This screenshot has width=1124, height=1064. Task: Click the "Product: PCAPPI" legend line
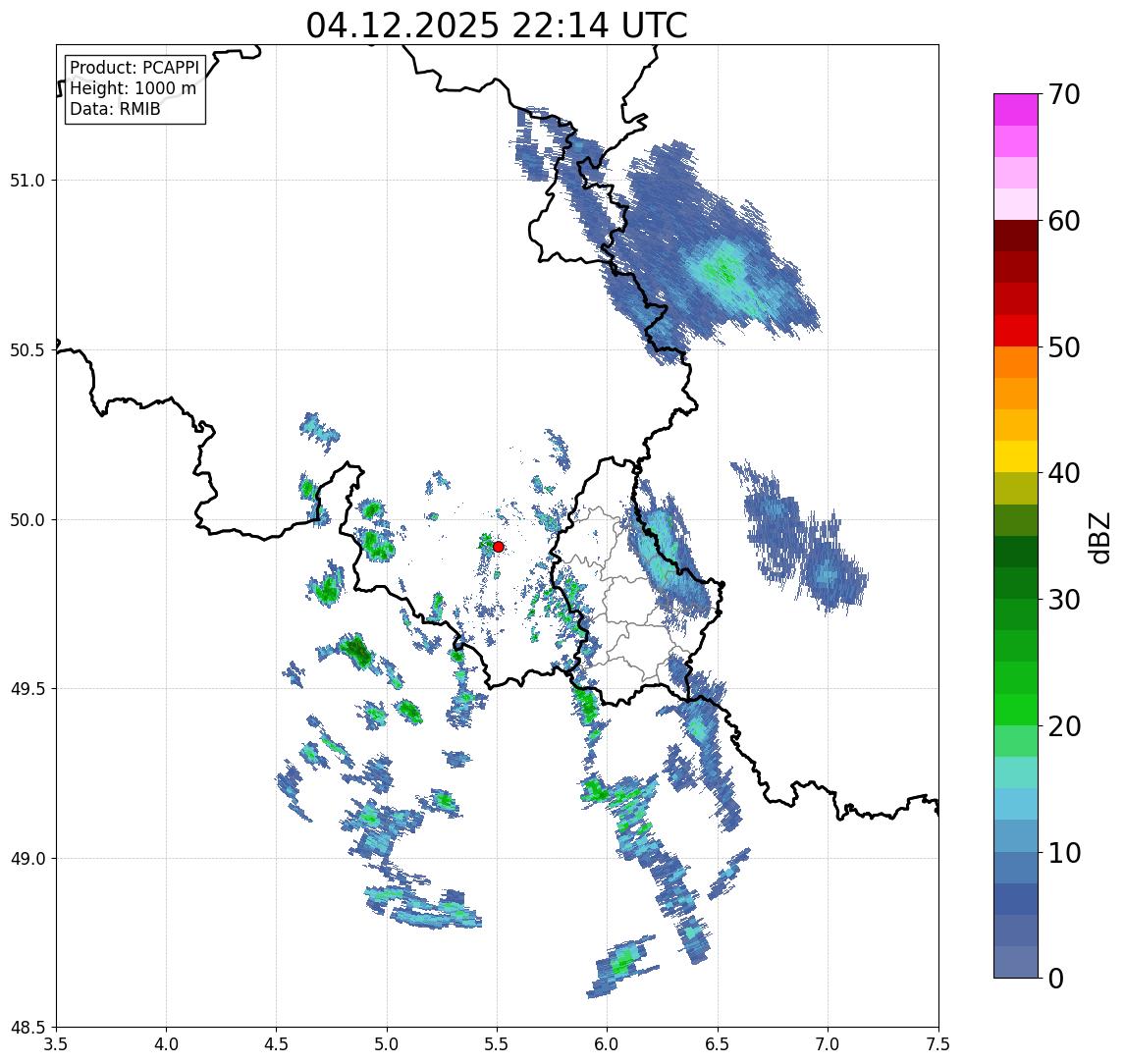134,68
